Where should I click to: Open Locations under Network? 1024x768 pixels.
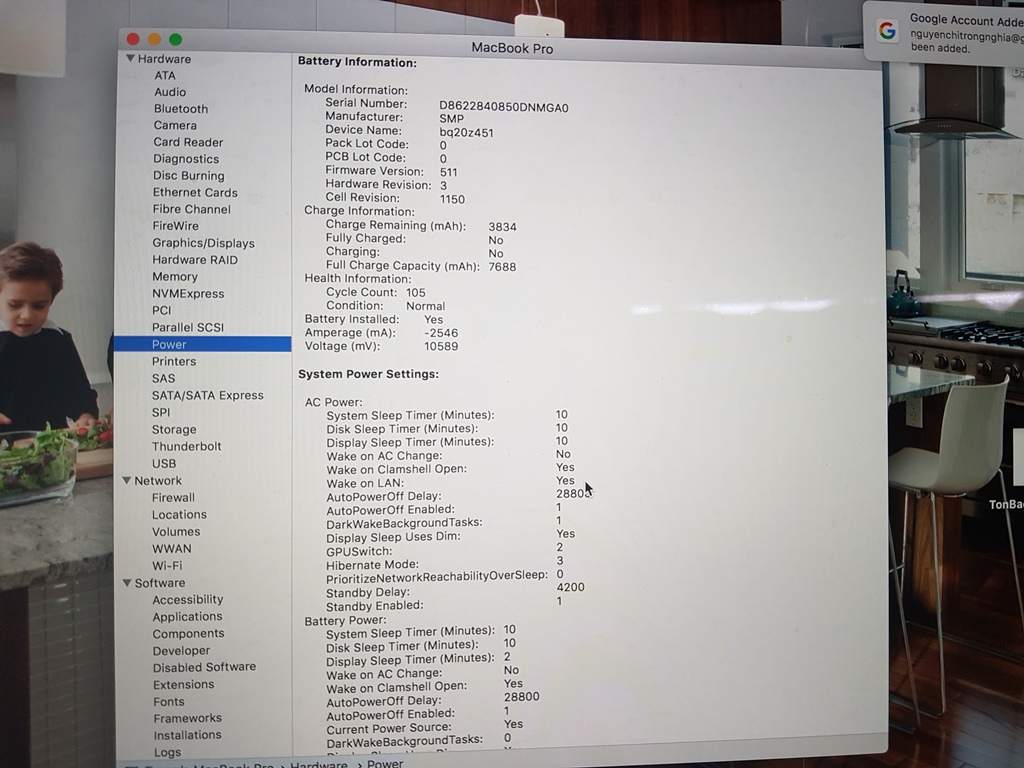[x=179, y=515]
